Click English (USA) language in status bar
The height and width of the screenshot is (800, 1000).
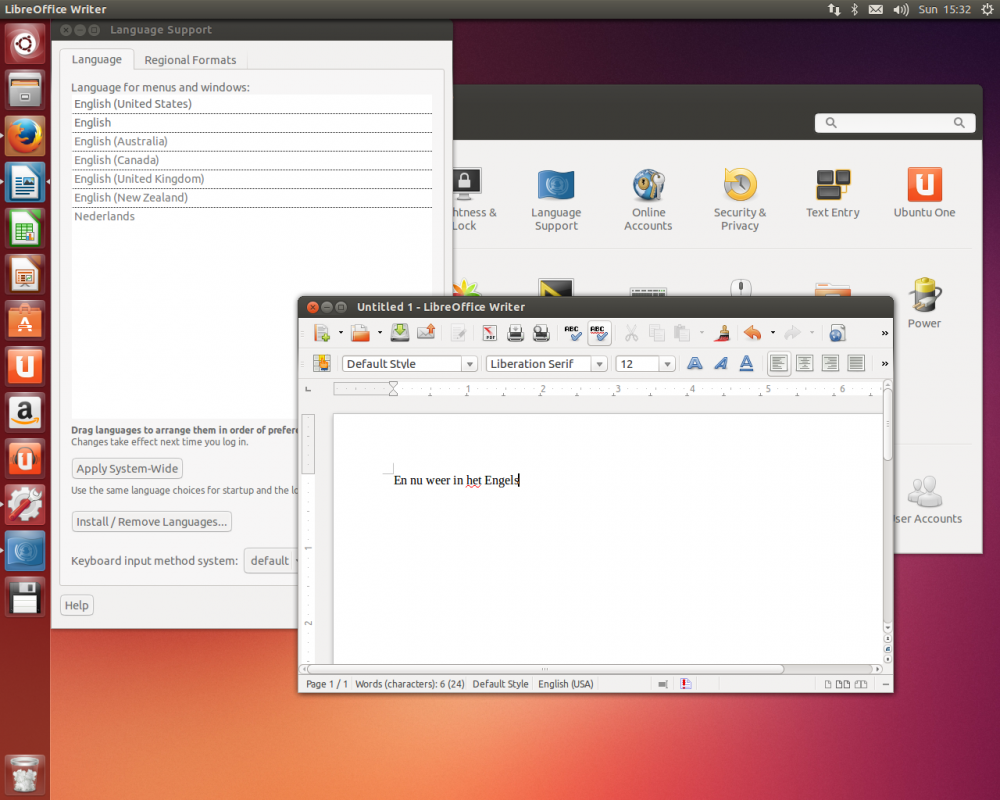point(566,684)
